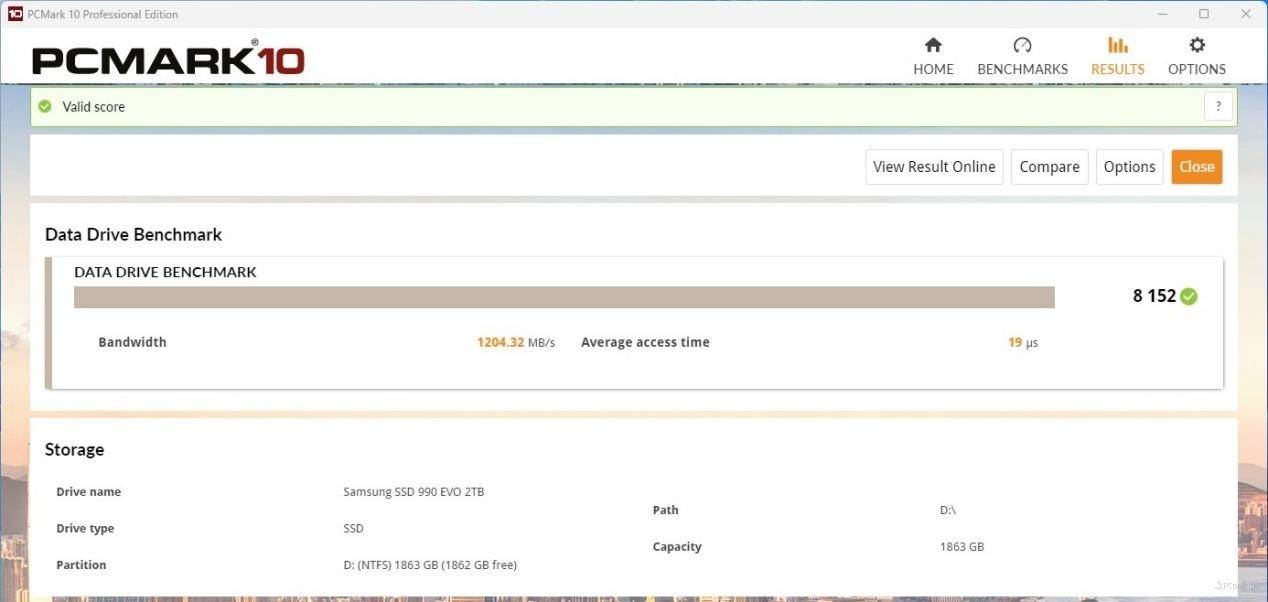Click the PCMARK10 logo
Image resolution: width=1268 pixels, height=602 pixels.
(x=168, y=59)
